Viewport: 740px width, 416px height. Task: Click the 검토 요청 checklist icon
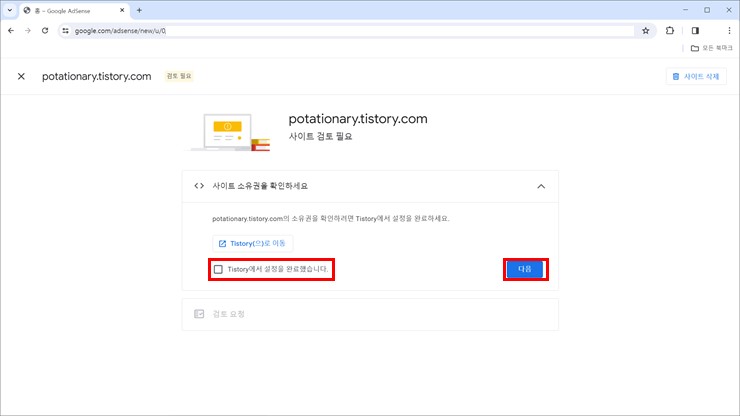pyautogui.click(x=199, y=314)
